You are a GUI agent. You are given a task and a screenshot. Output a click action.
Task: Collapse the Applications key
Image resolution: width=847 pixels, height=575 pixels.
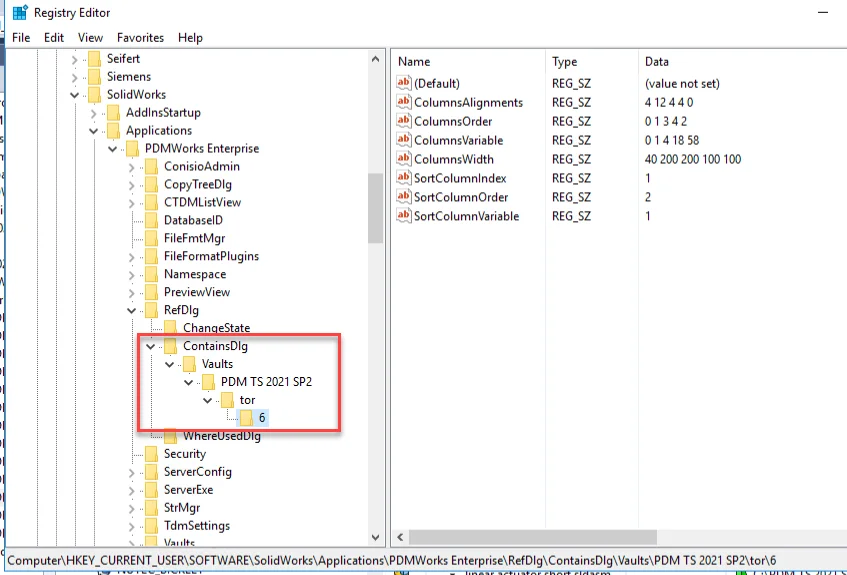93,131
